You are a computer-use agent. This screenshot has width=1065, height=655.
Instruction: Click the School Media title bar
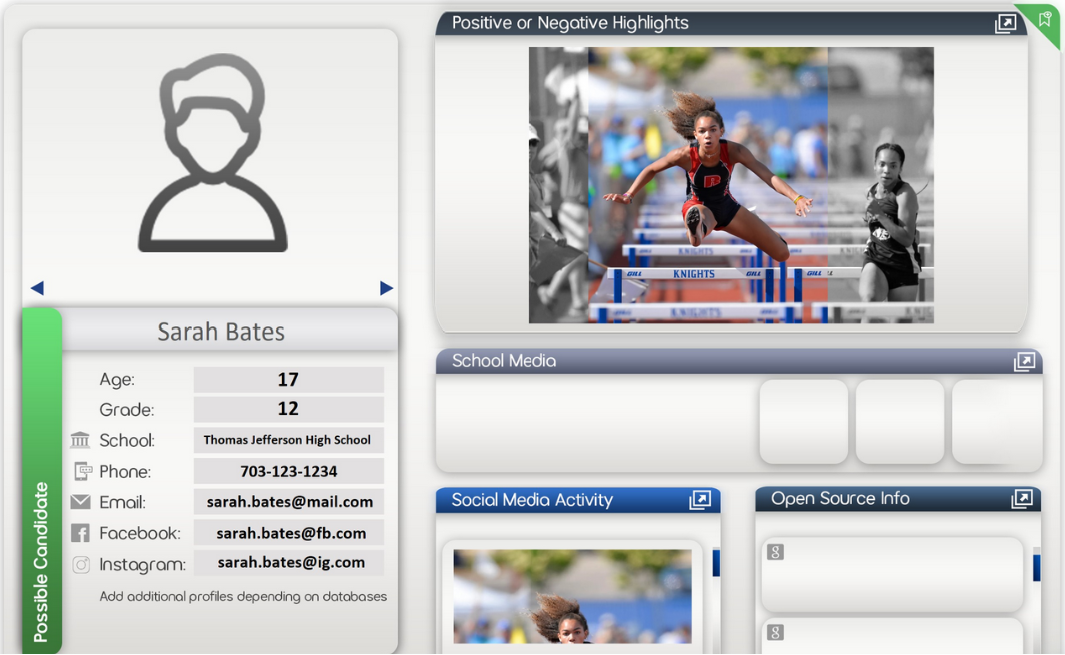tap(739, 361)
